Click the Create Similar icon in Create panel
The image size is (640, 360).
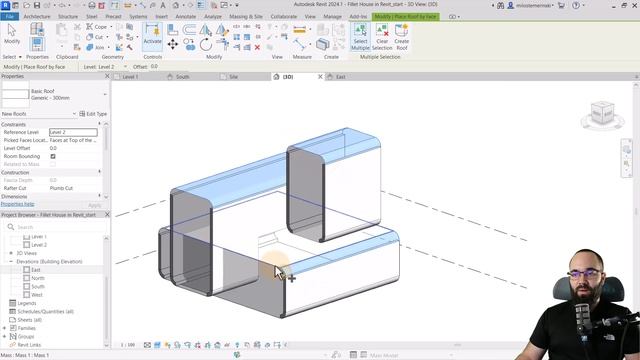[322, 44]
